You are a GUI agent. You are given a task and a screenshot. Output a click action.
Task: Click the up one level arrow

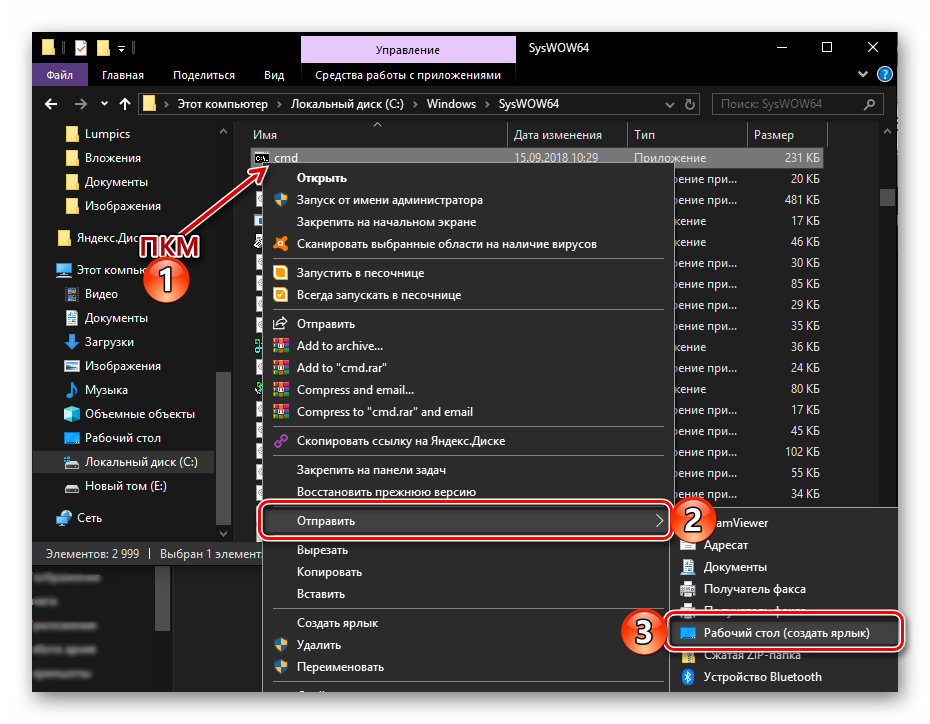(x=125, y=104)
